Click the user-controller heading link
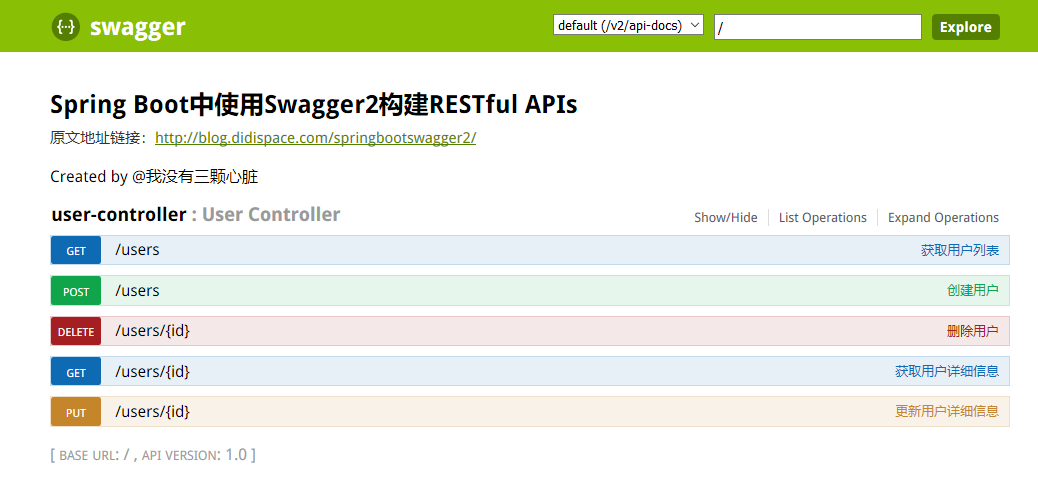Image resolution: width=1038 pixels, height=482 pixels. pos(119,215)
